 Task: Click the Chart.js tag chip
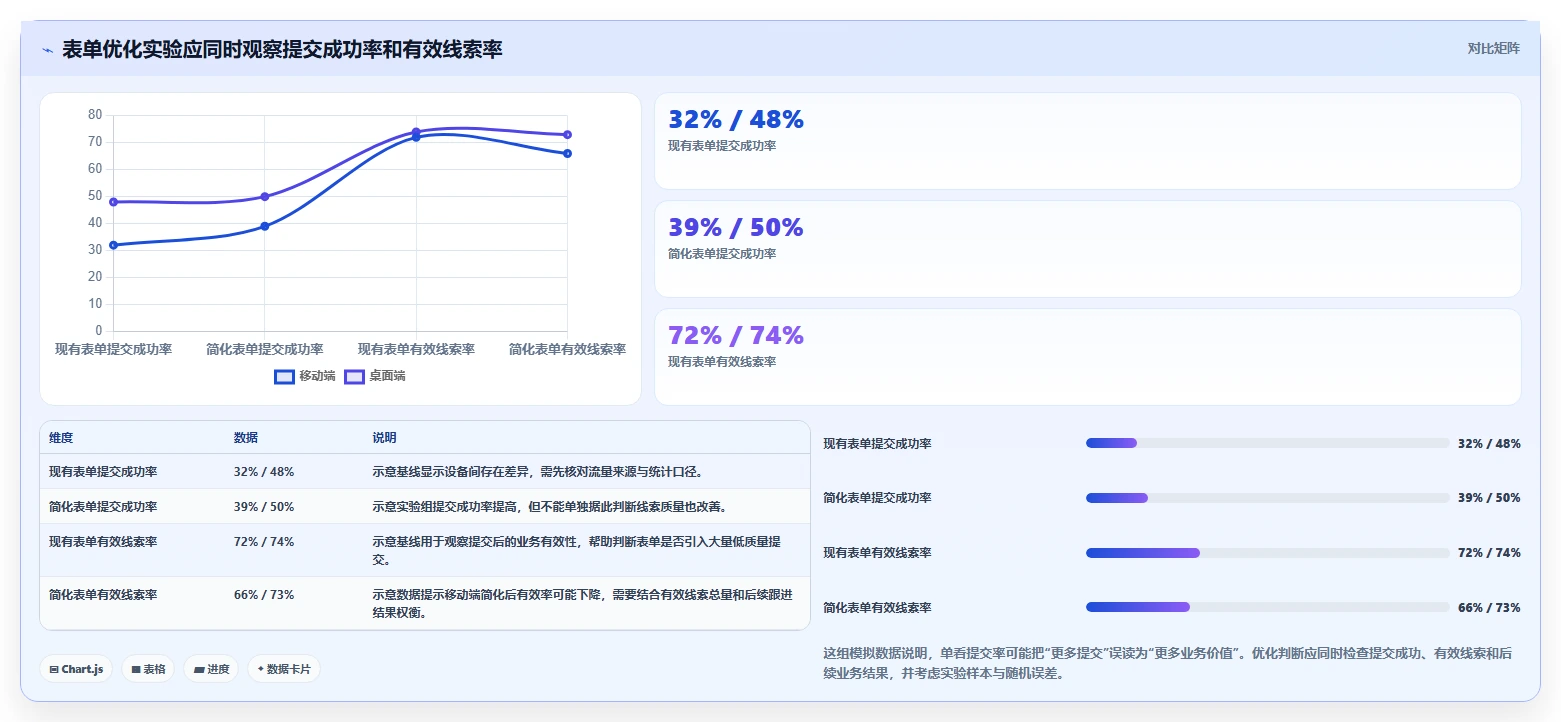pyautogui.click(x=76, y=669)
